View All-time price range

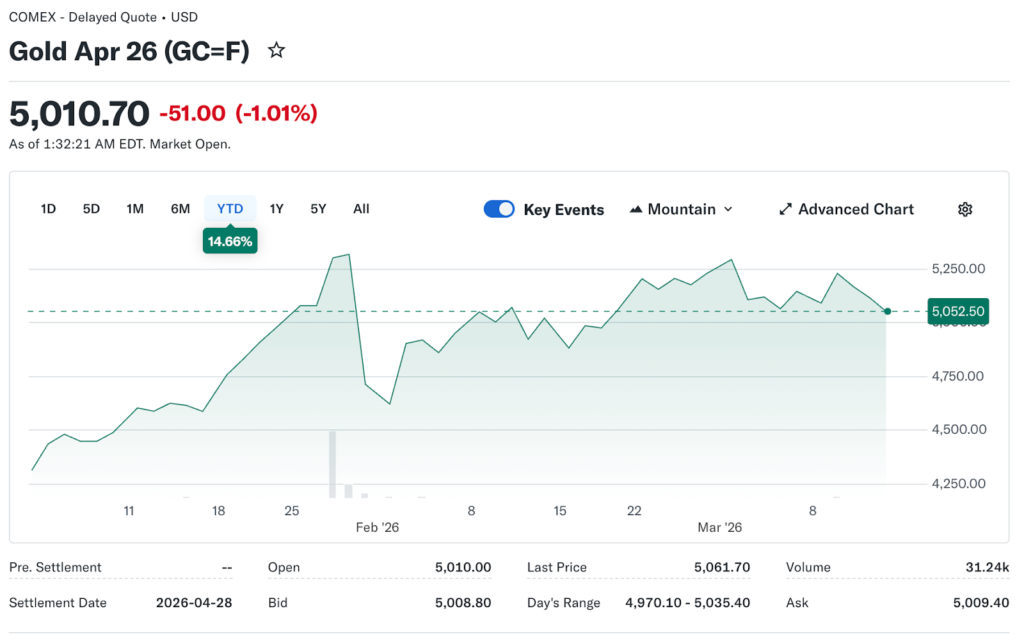[x=361, y=209]
